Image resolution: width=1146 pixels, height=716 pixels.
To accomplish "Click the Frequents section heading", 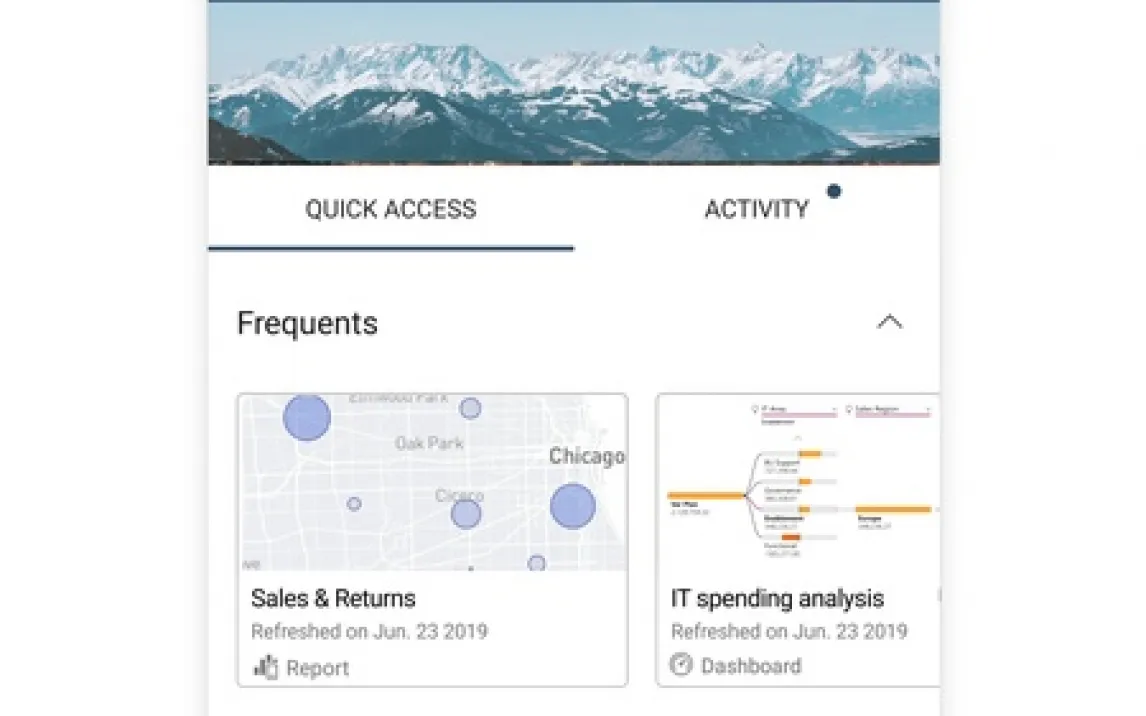I will [307, 323].
